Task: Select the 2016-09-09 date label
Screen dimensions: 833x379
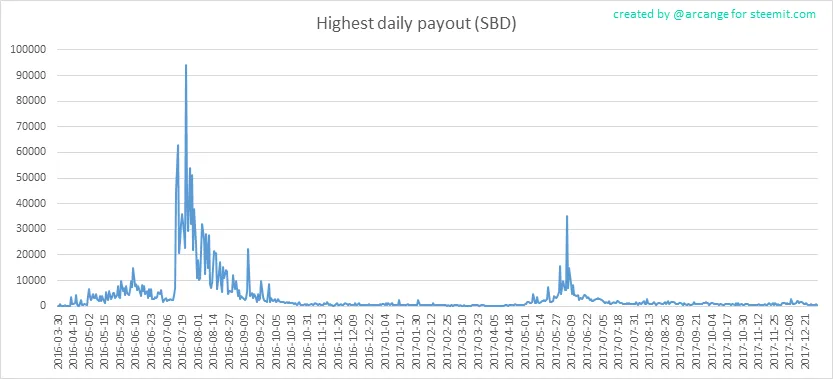Action: click(x=244, y=341)
